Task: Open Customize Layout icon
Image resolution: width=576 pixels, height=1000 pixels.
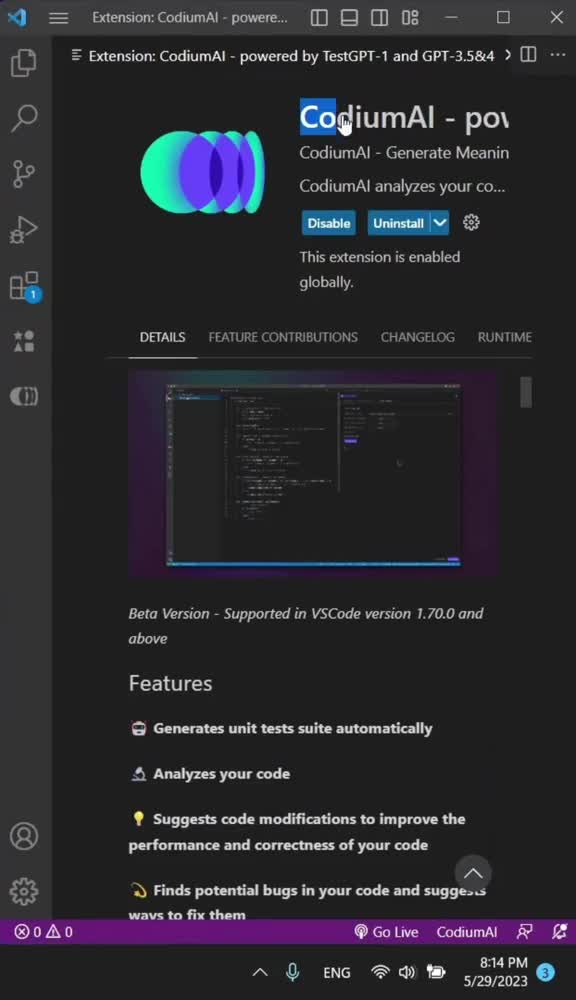Action: click(410, 17)
